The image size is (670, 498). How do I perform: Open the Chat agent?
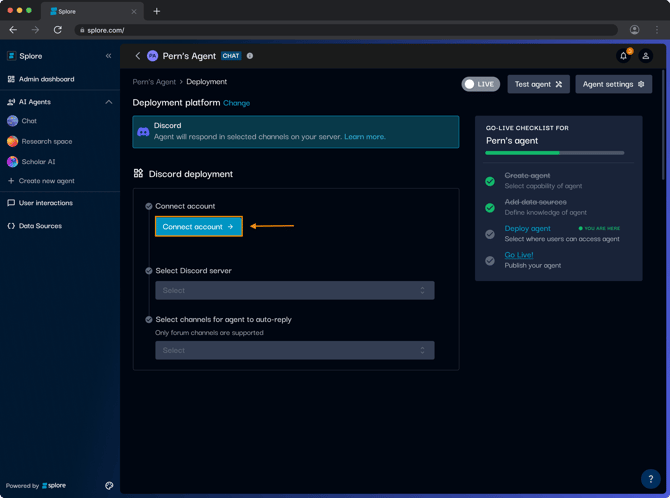coord(22,121)
